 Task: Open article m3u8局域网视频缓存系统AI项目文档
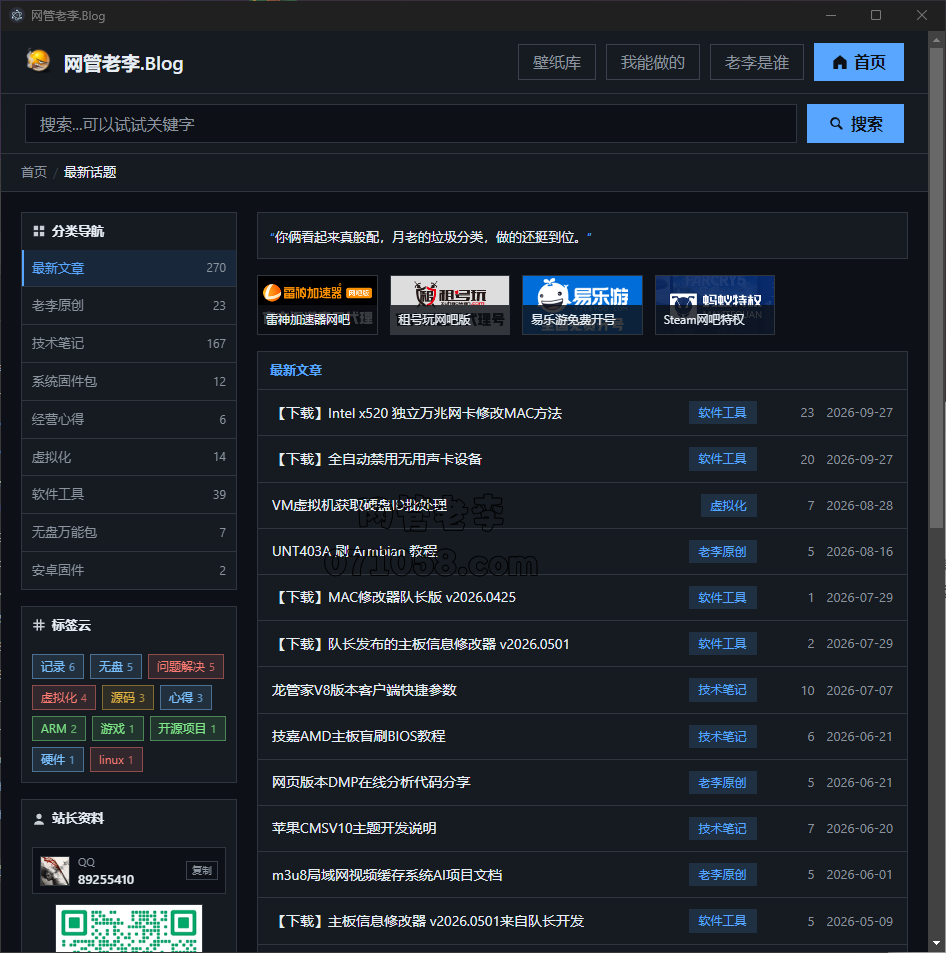(387, 875)
